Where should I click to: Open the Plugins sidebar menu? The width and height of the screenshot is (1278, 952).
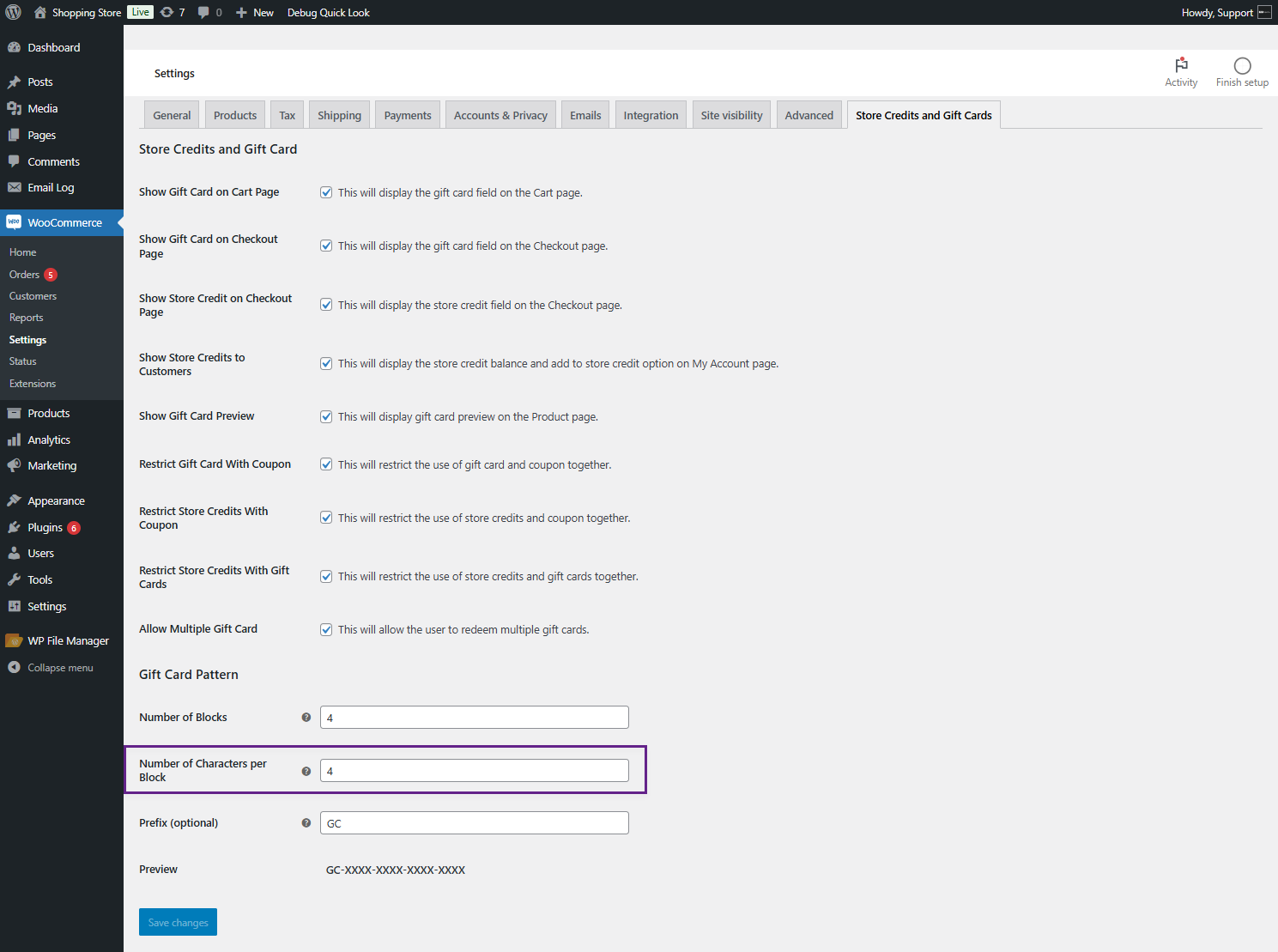(62, 527)
